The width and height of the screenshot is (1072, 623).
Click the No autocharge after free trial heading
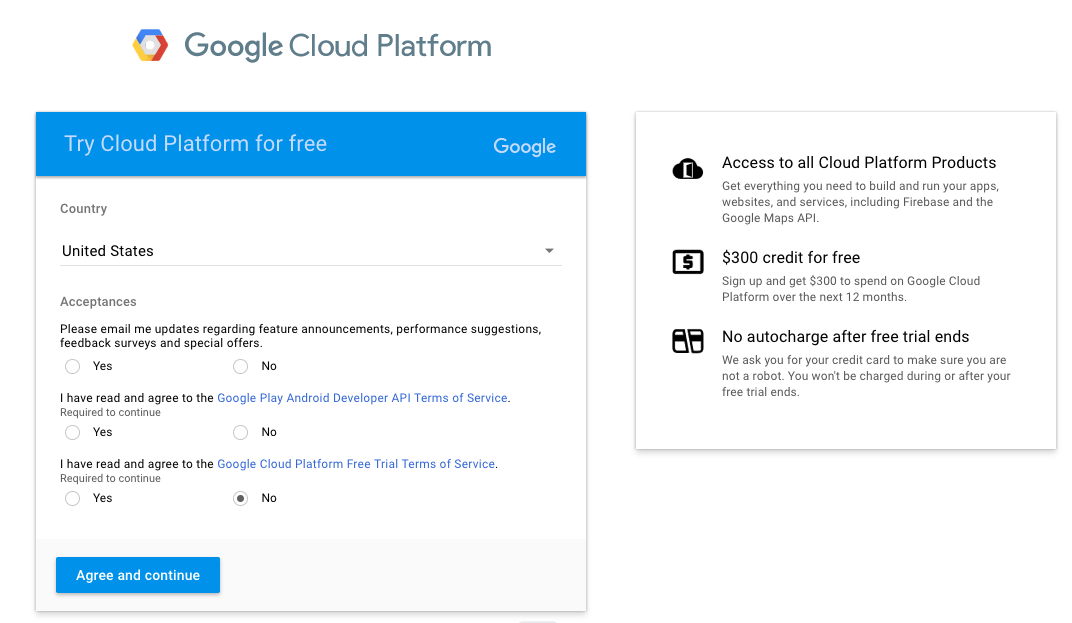coord(846,337)
